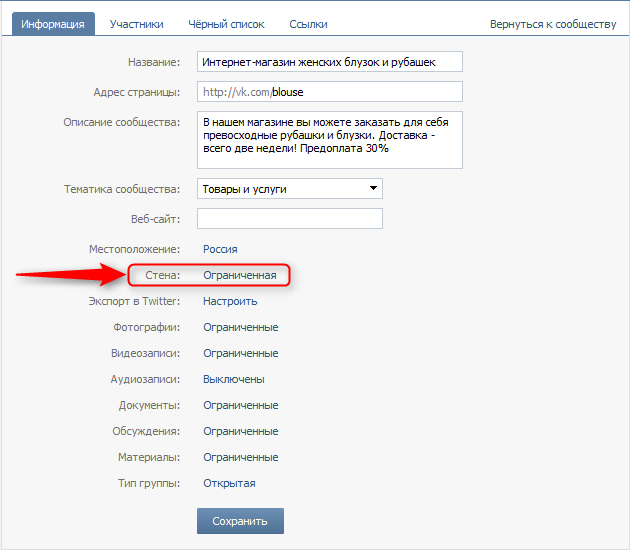Image resolution: width=630 pixels, height=550 pixels.
Task: Click the Название text field
Action: click(329, 62)
